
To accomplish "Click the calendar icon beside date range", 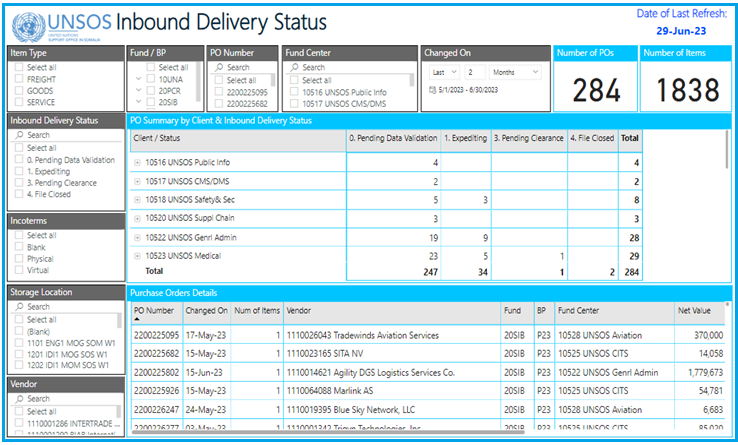I will tap(432, 90).
